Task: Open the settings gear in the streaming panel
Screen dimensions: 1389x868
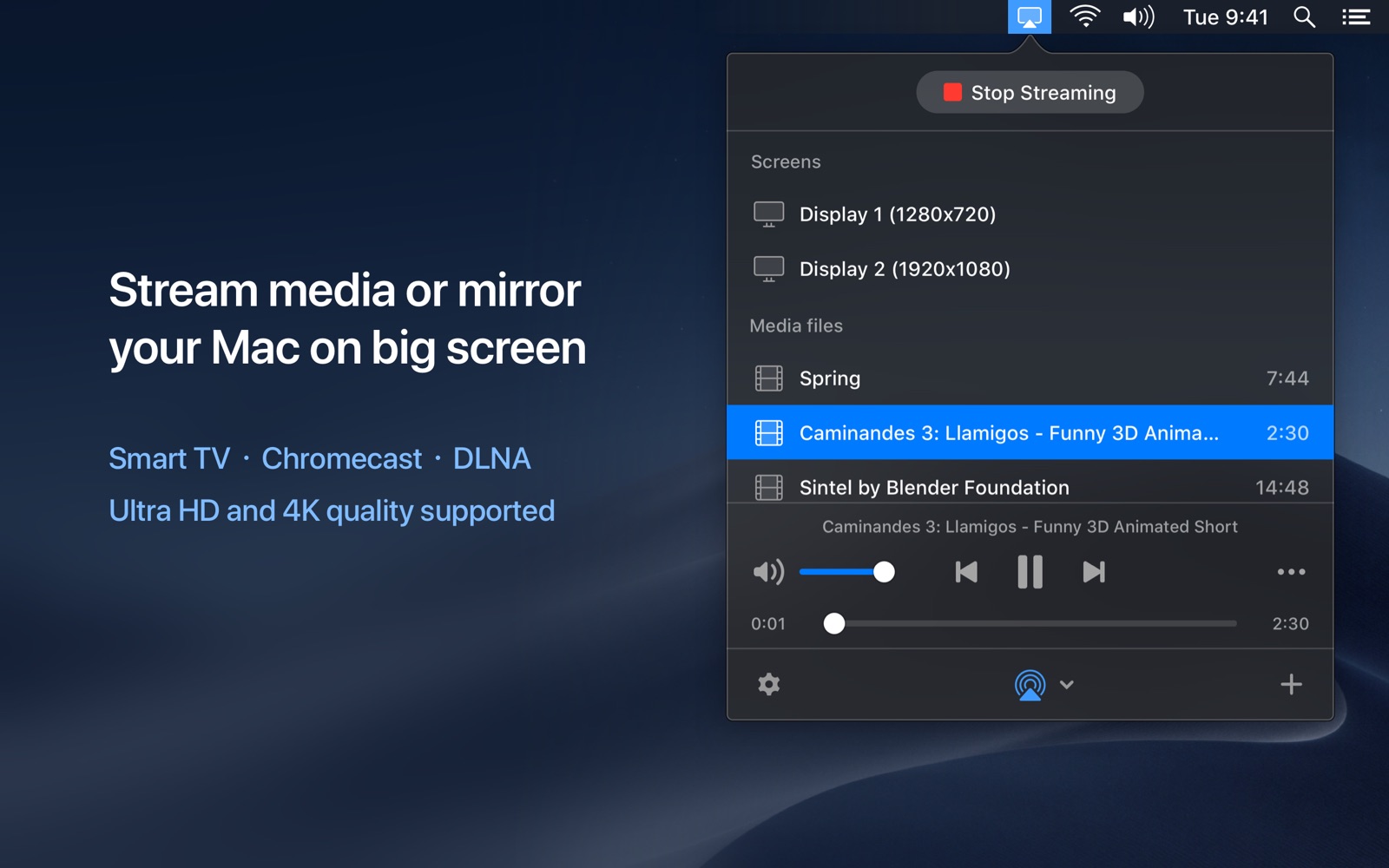Action: [767, 684]
